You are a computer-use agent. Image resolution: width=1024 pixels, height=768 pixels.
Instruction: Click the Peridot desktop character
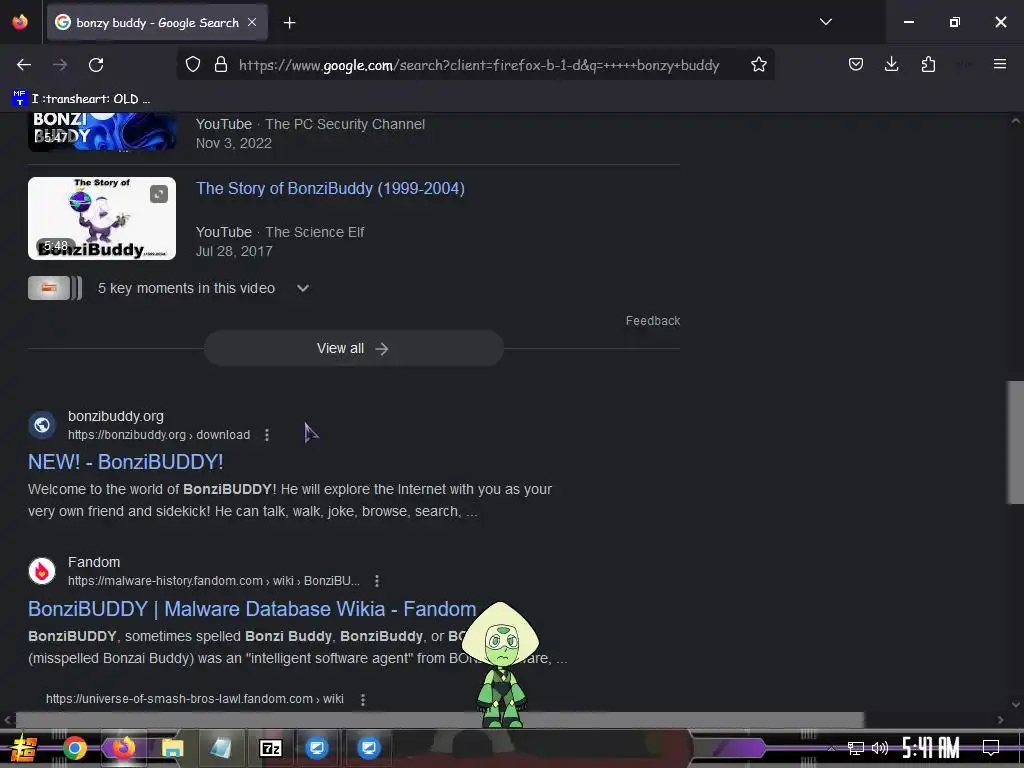coord(501,665)
